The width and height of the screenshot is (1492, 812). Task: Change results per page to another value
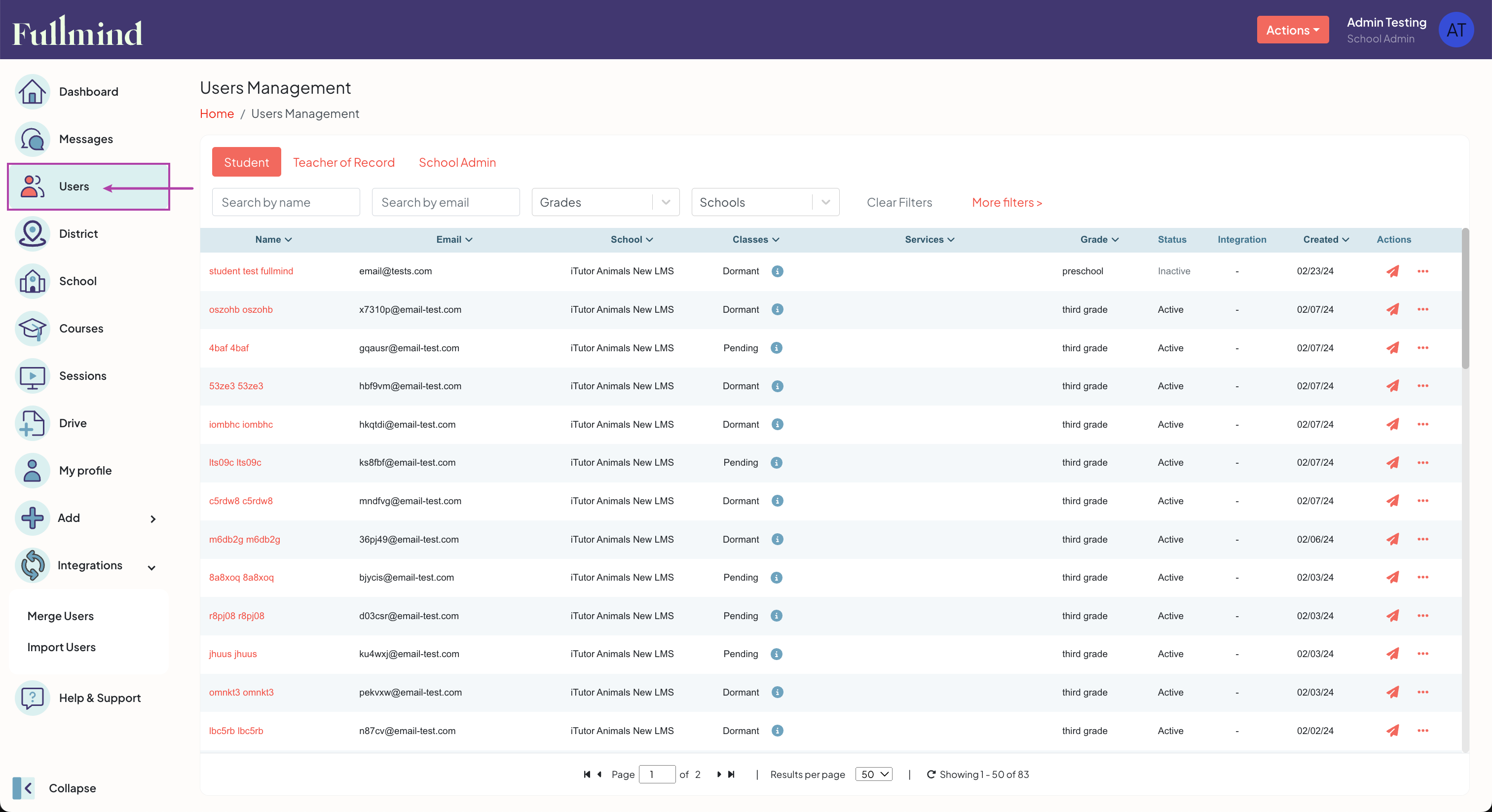[x=873, y=774]
